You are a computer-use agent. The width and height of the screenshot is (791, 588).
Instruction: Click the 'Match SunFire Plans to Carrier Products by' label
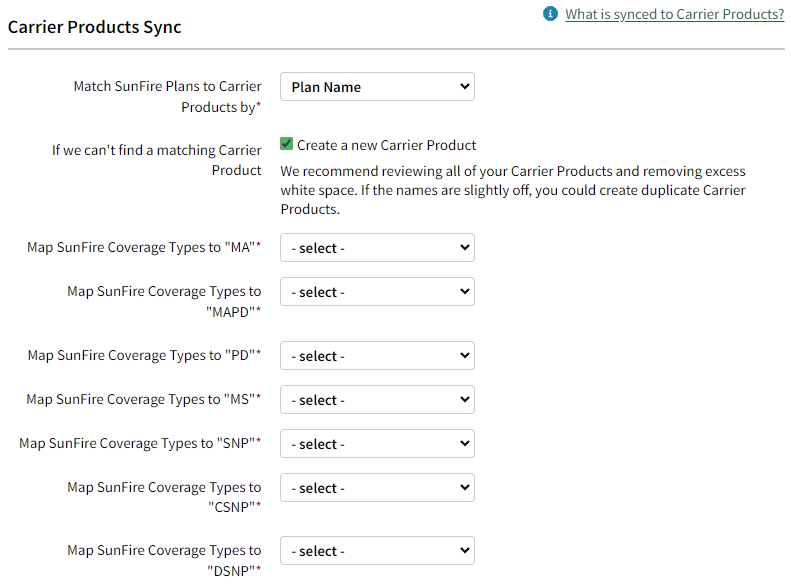click(167, 97)
